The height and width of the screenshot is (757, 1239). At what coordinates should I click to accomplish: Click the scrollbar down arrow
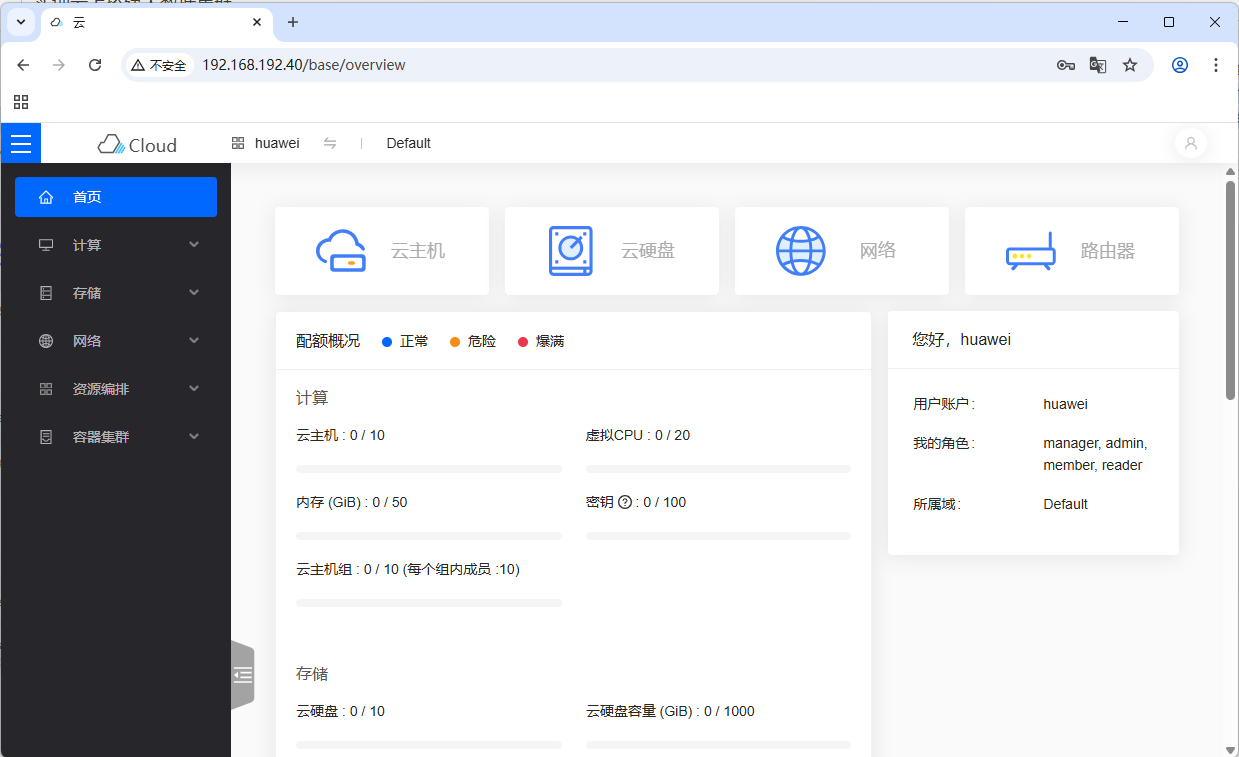(1231, 749)
